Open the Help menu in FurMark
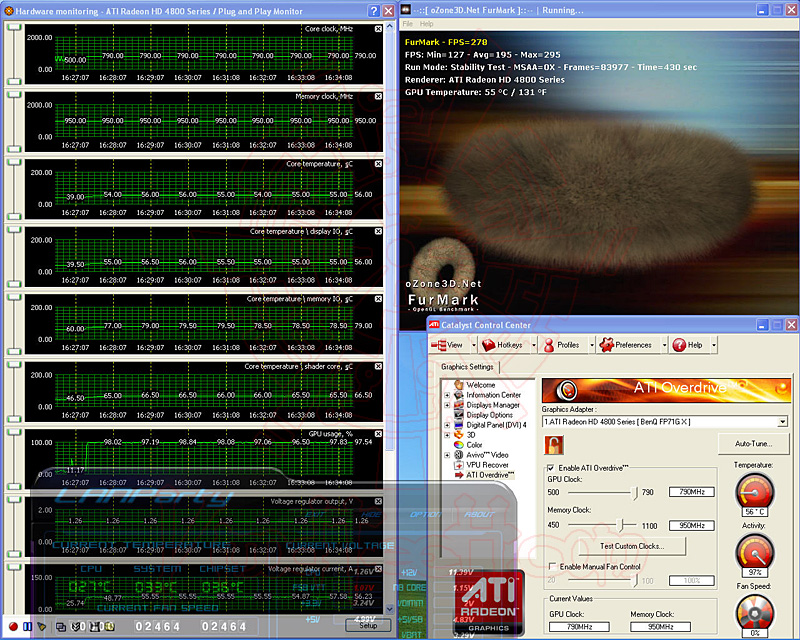 click(x=427, y=24)
